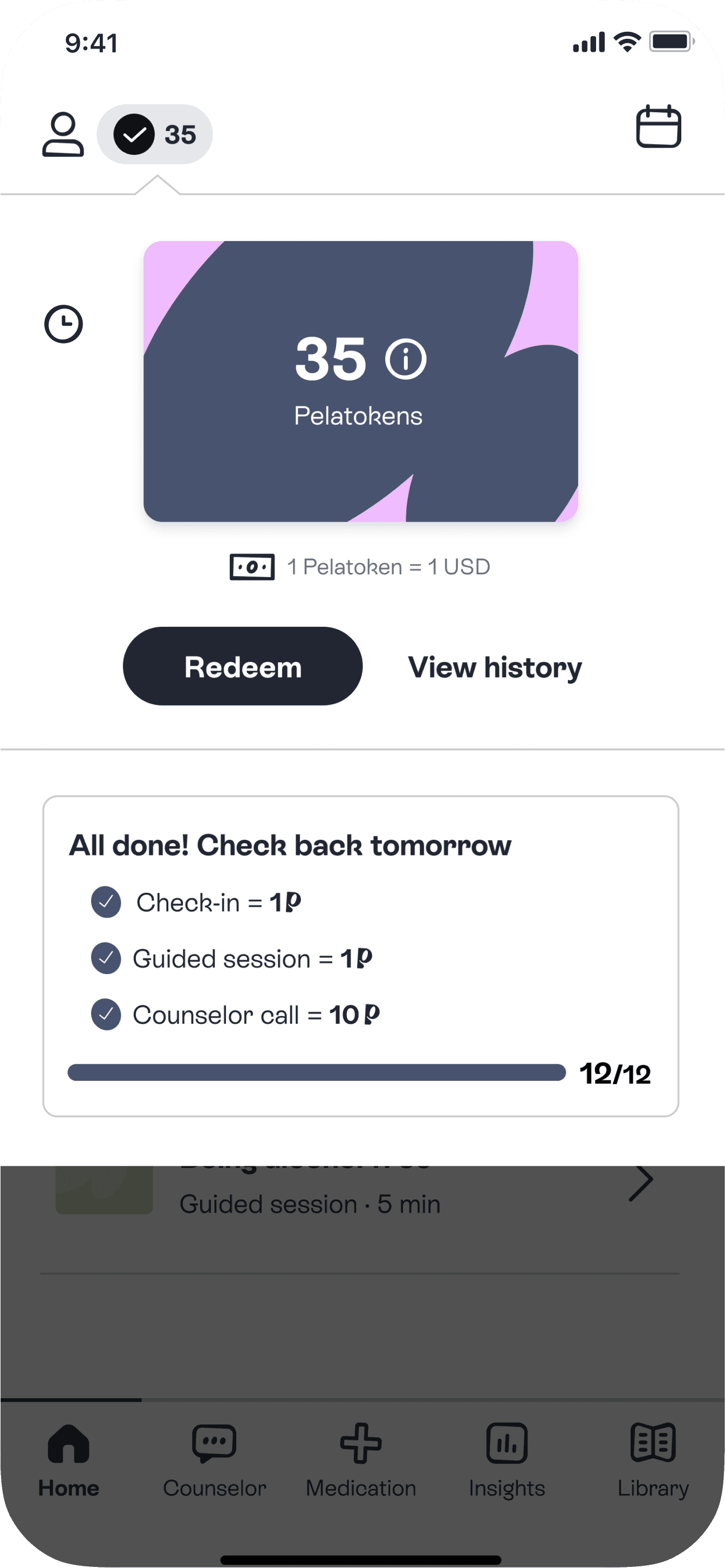Tap the guided session thumbnail

click(x=104, y=1189)
